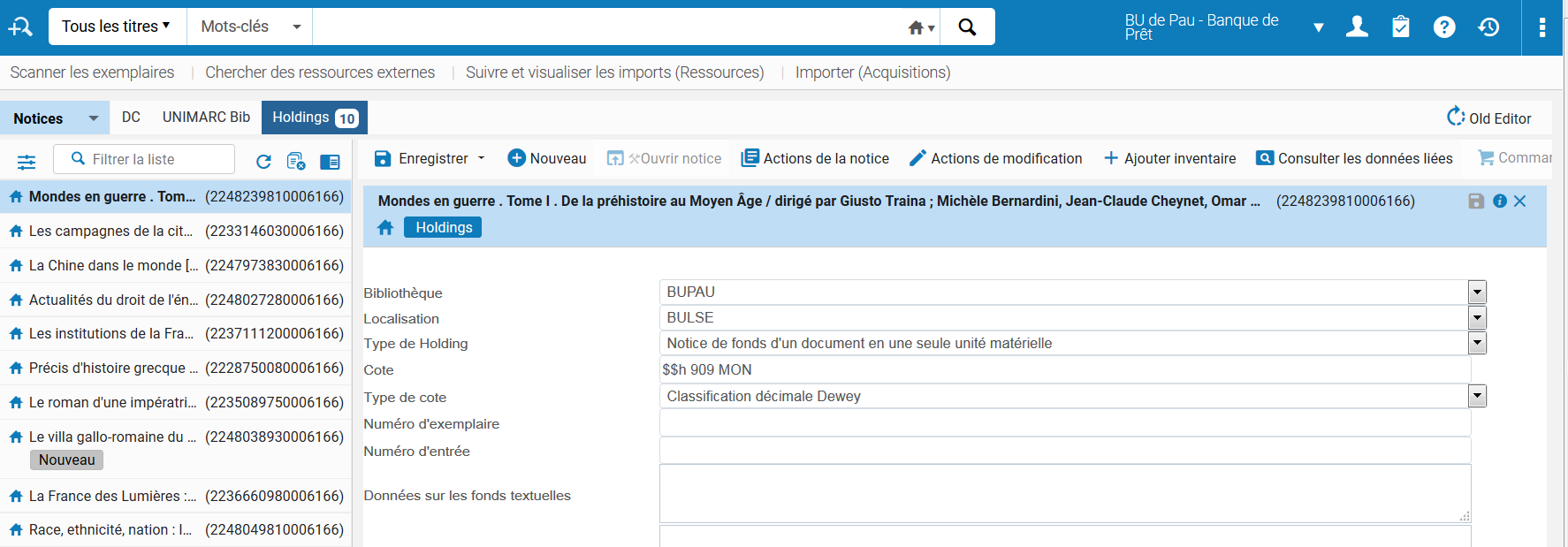Open the user profile icon
This screenshot has width=1568, height=547.
click(1357, 27)
